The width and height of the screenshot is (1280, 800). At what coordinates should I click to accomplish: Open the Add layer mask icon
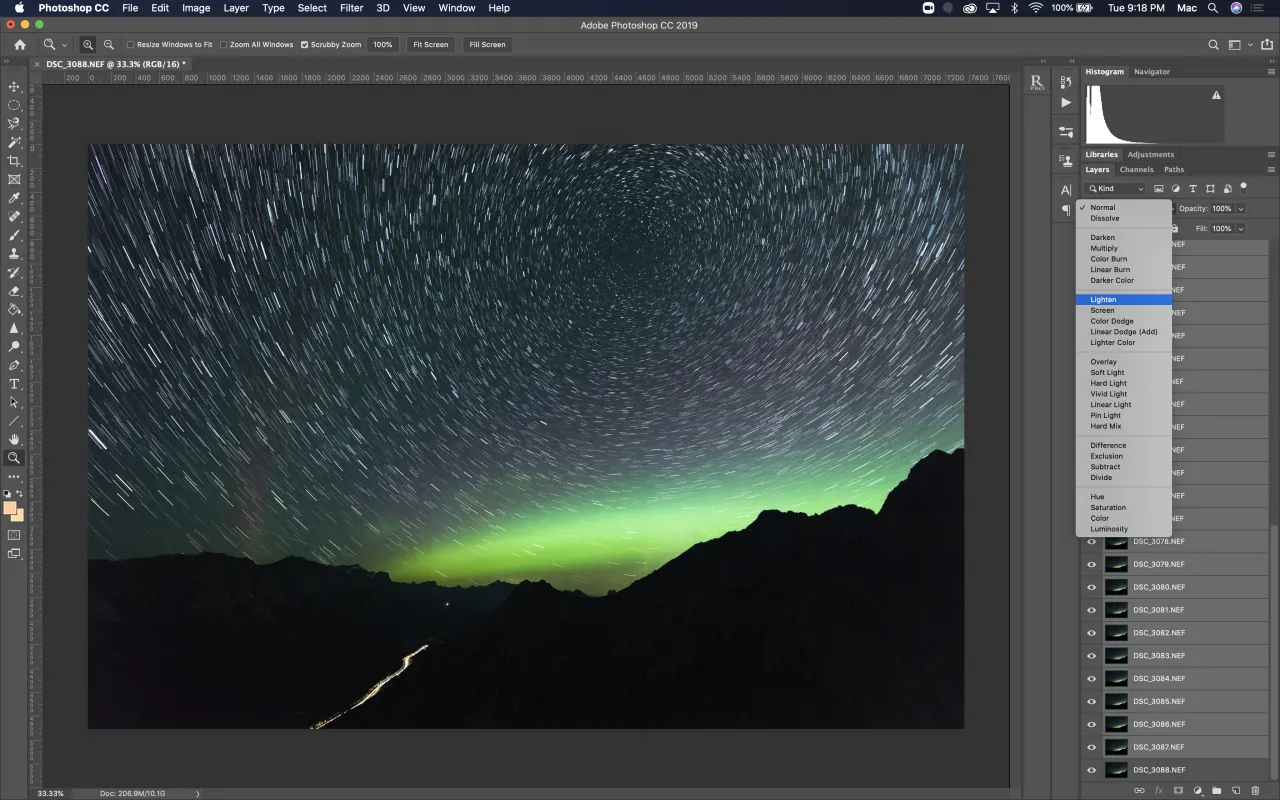pyautogui.click(x=1180, y=790)
